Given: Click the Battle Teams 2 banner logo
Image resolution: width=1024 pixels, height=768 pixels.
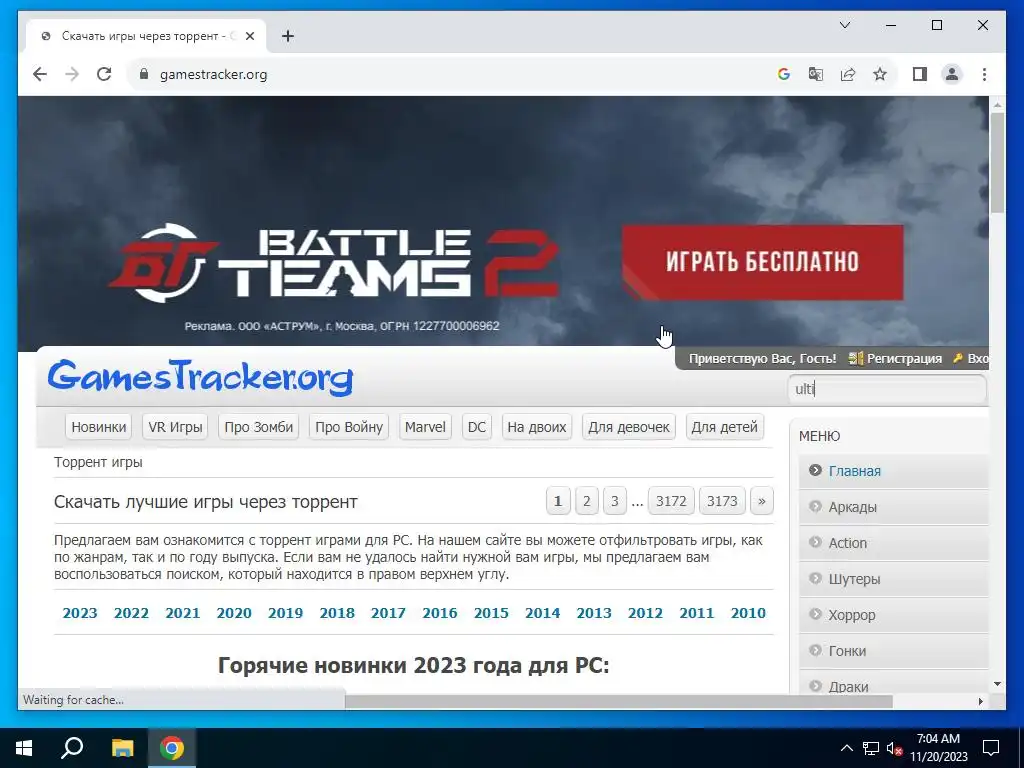Looking at the screenshot, I should pos(333,263).
